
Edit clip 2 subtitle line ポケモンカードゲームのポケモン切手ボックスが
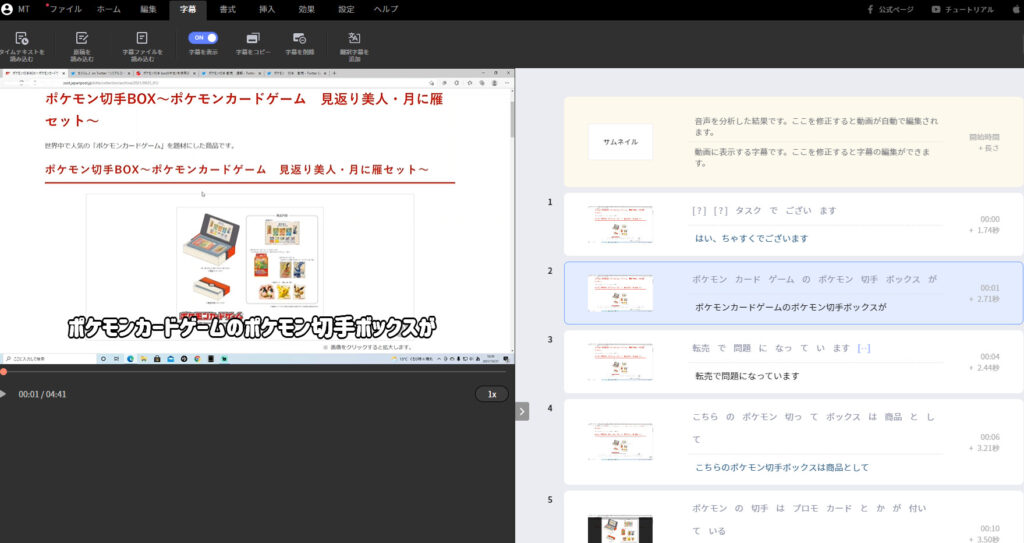point(790,307)
